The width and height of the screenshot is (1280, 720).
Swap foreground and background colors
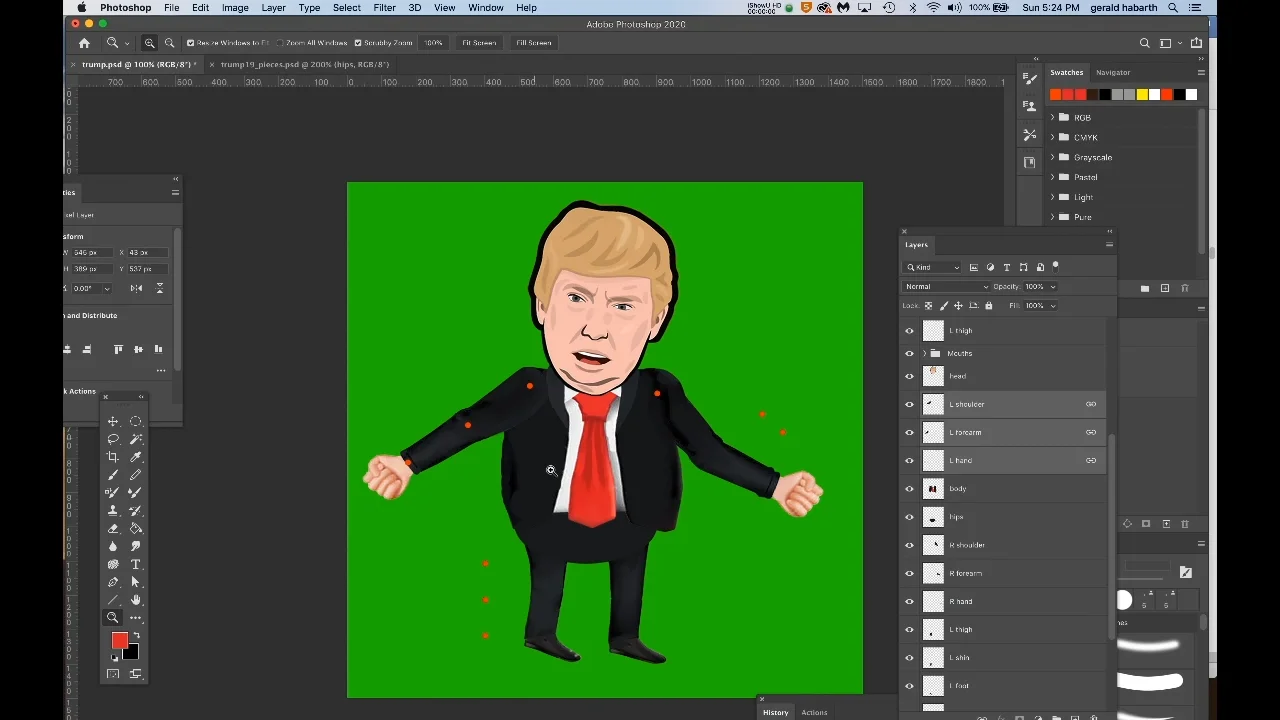(136, 636)
